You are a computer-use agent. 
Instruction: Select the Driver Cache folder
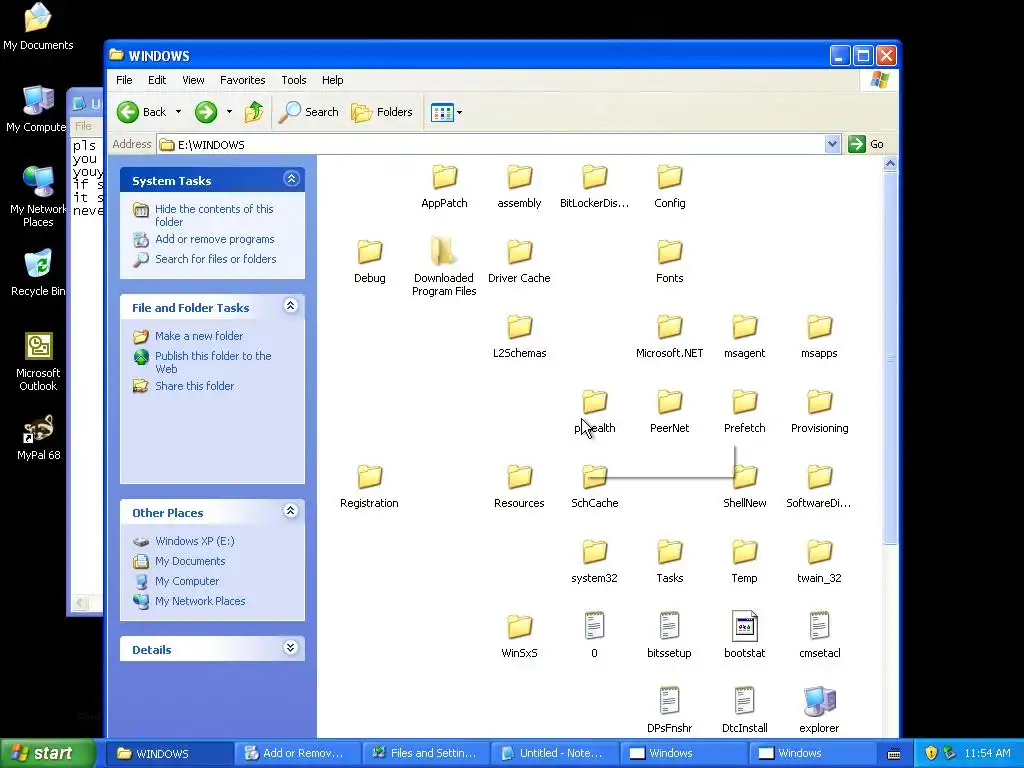pos(519,261)
